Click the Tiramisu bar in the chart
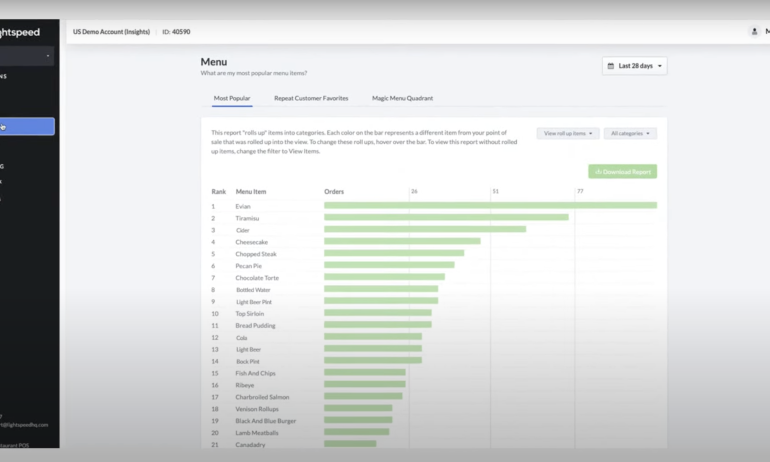Screen dimensions: 770x462 [446, 217]
